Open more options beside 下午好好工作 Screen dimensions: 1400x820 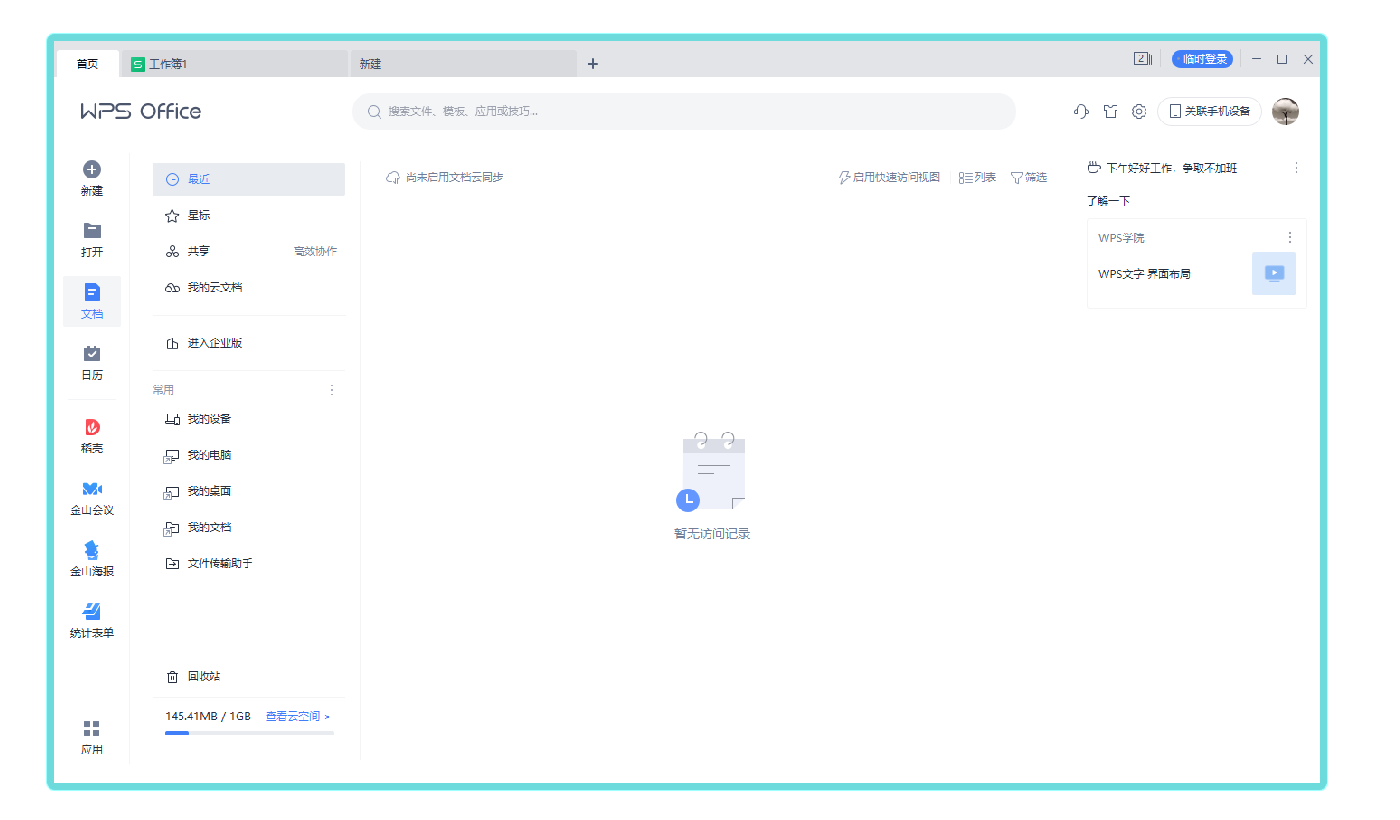[x=1297, y=168]
